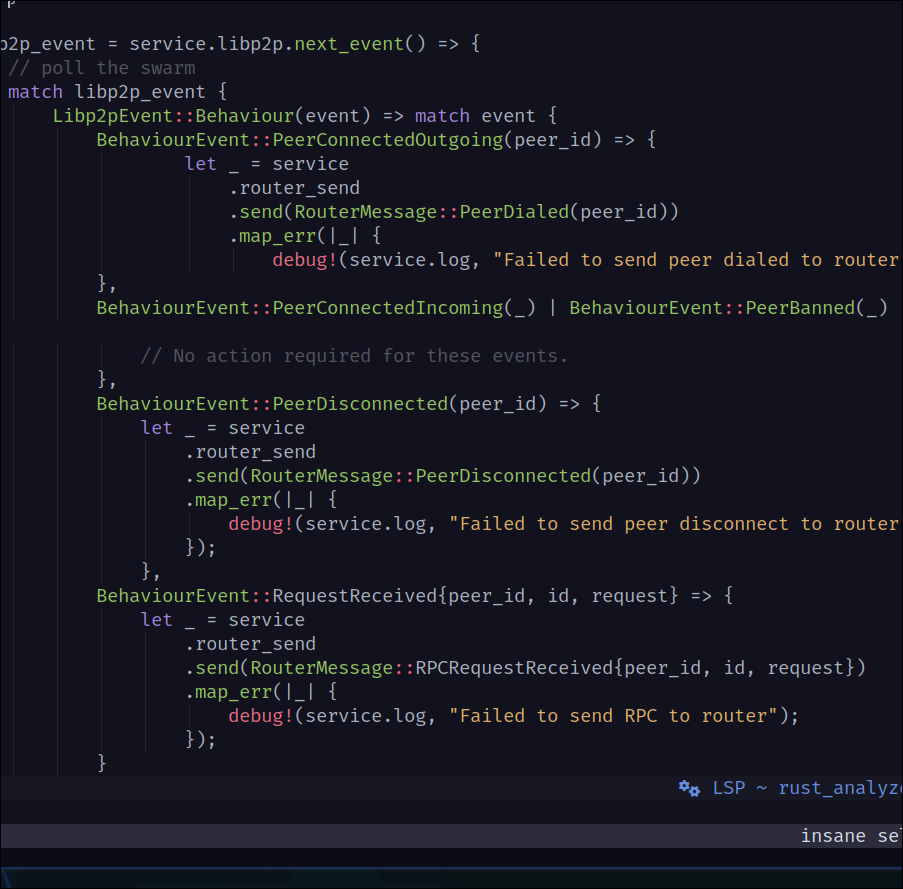Viewport: 903px width, 889px height.
Task: Click the "LSP ~ rust_analyzer" status text
Action: [807, 788]
